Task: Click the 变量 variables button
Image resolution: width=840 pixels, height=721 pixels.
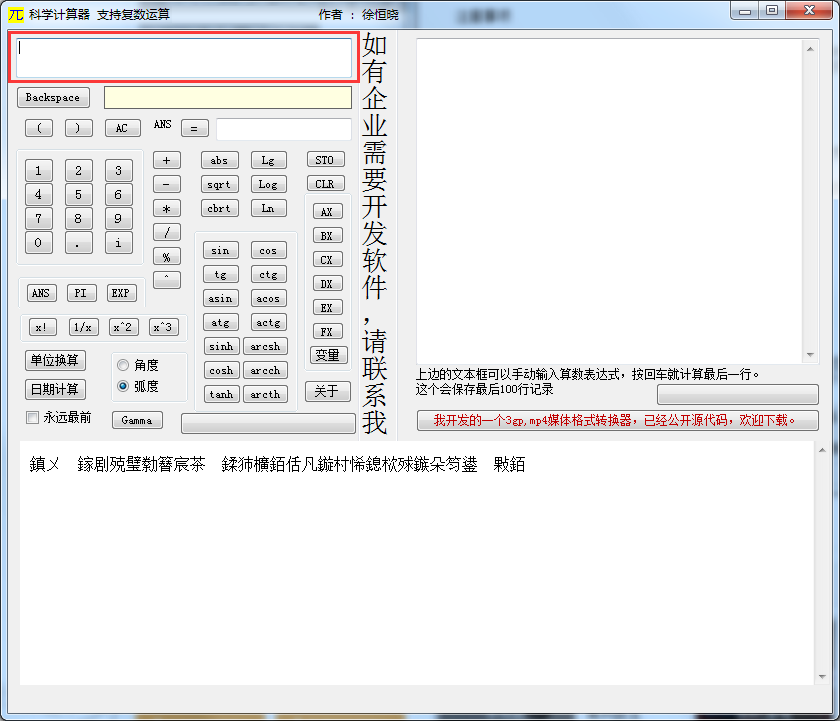Action: [327, 355]
